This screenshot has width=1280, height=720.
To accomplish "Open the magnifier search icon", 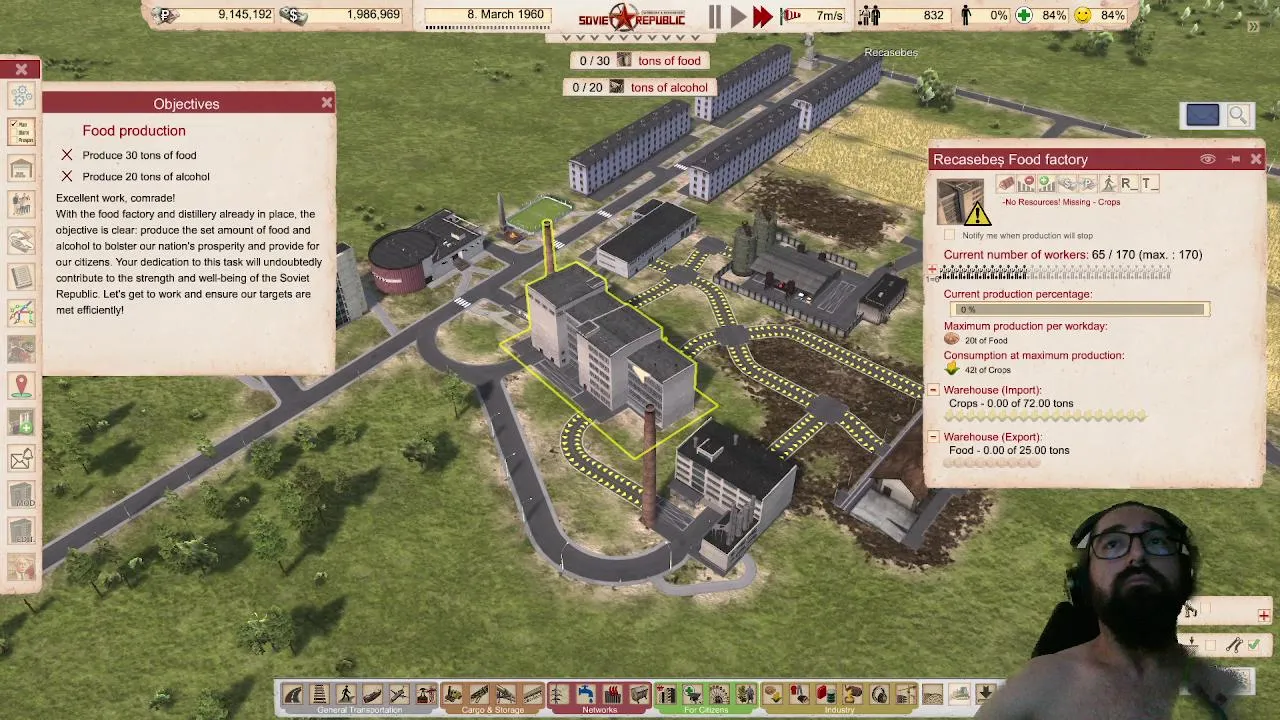I will [x=1238, y=115].
